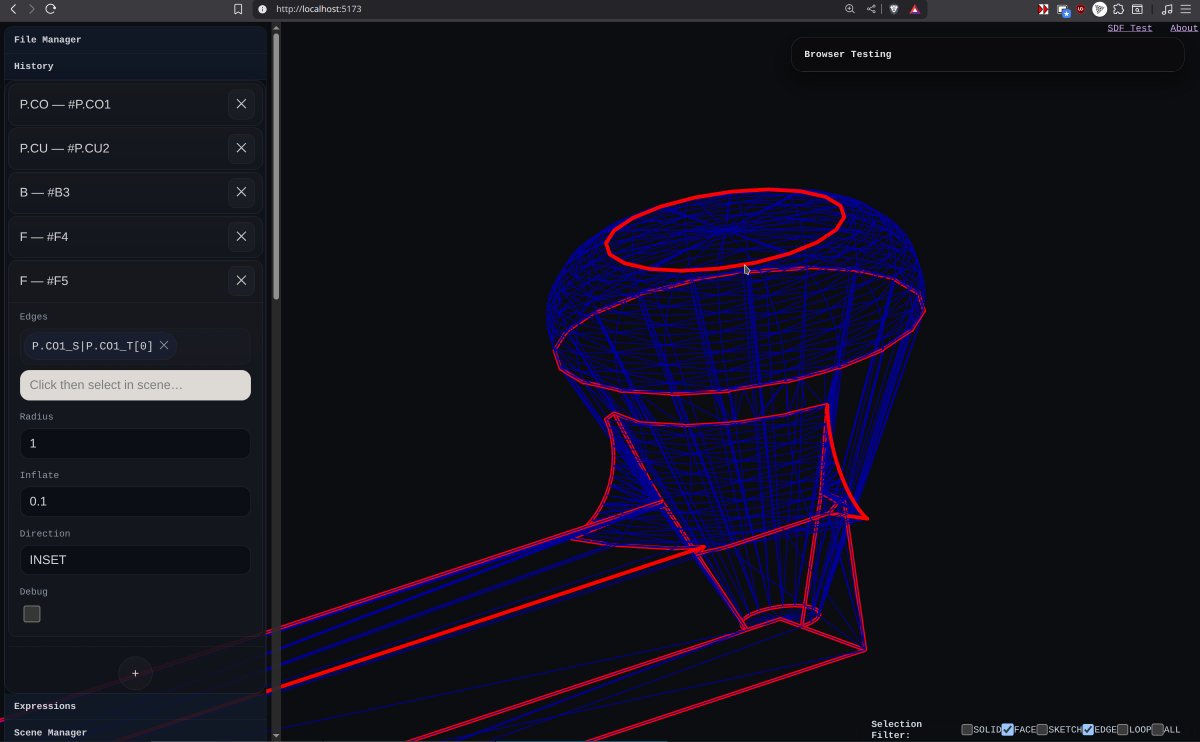Open the About link
Screen dimensions: 1200x742
tap(1184, 28)
